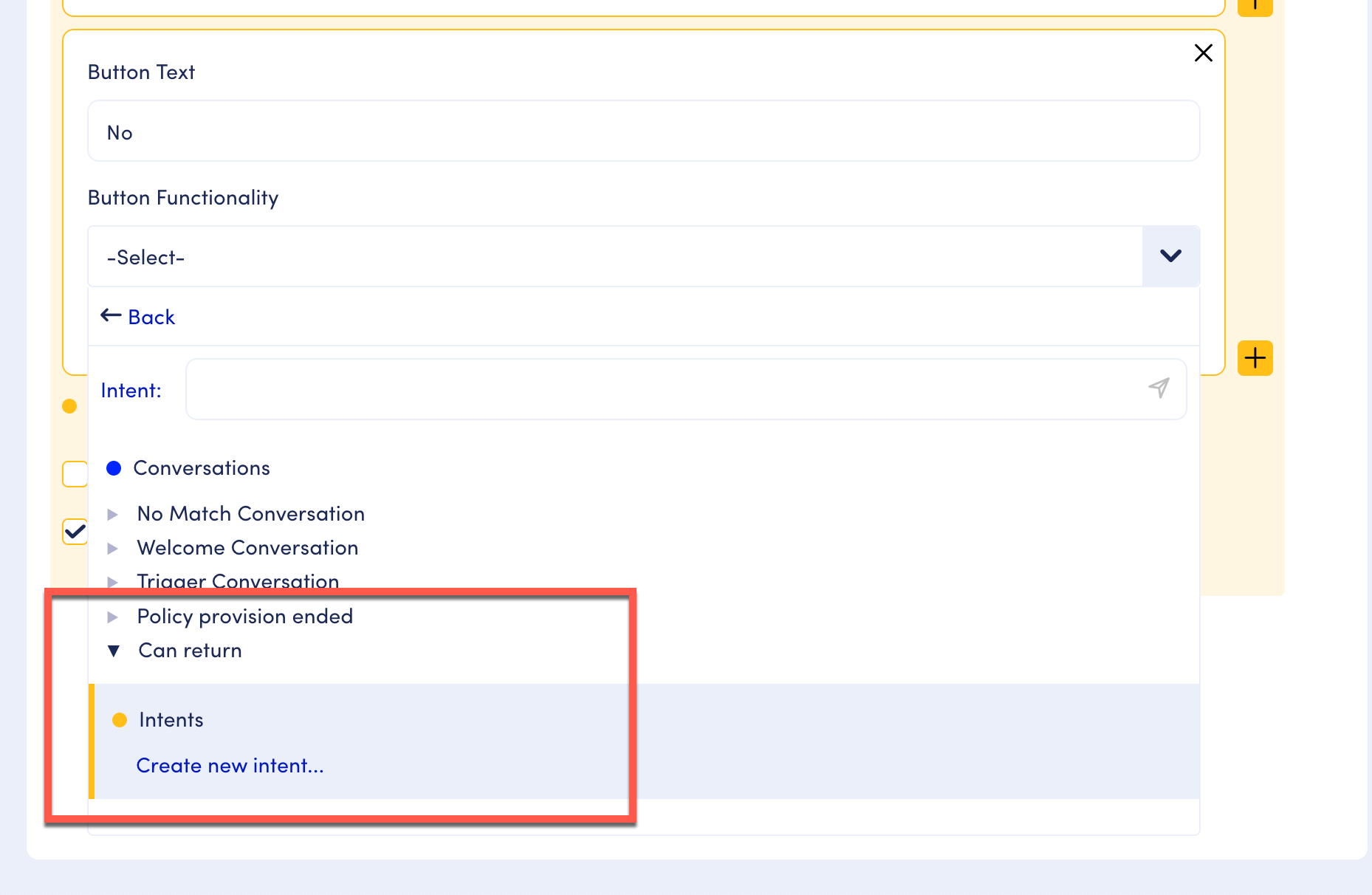Expand the Welcome Conversation arrow
This screenshot has width=1372, height=895.
point(113,549)
